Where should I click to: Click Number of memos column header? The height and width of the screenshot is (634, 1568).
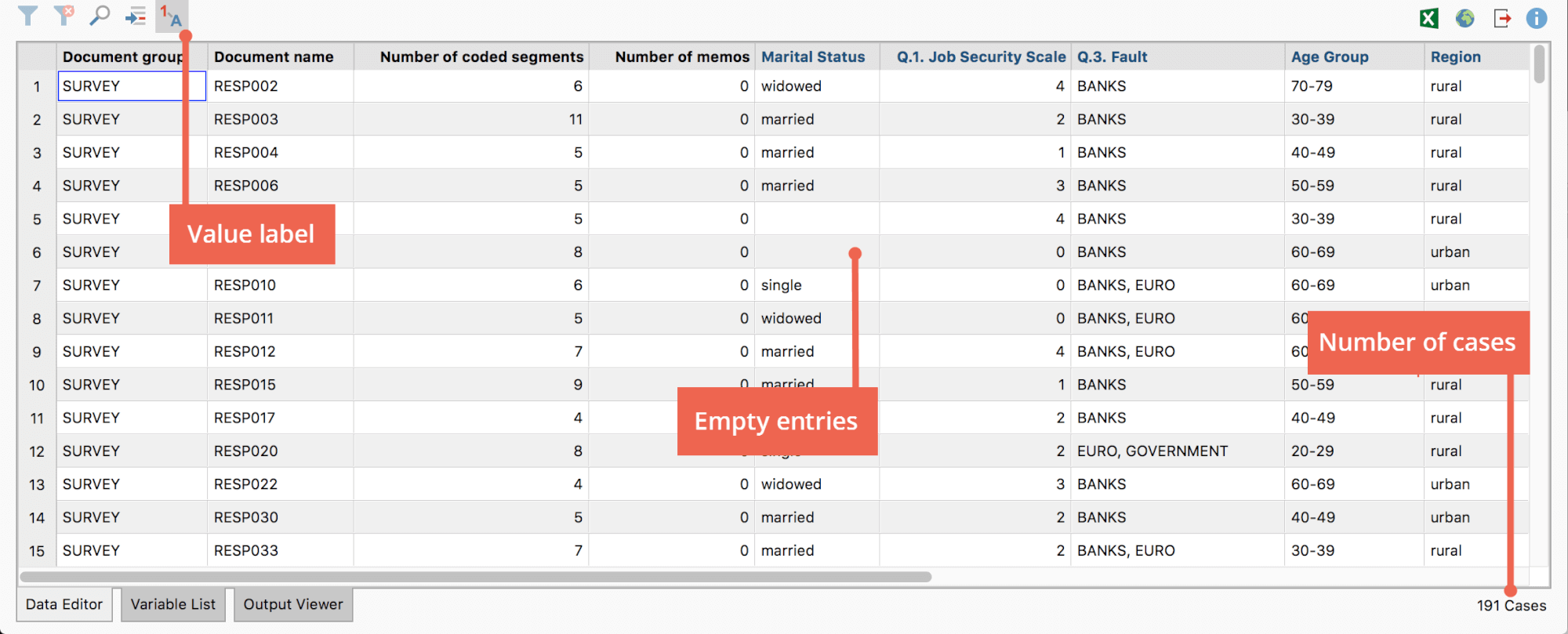click(672, 56)
